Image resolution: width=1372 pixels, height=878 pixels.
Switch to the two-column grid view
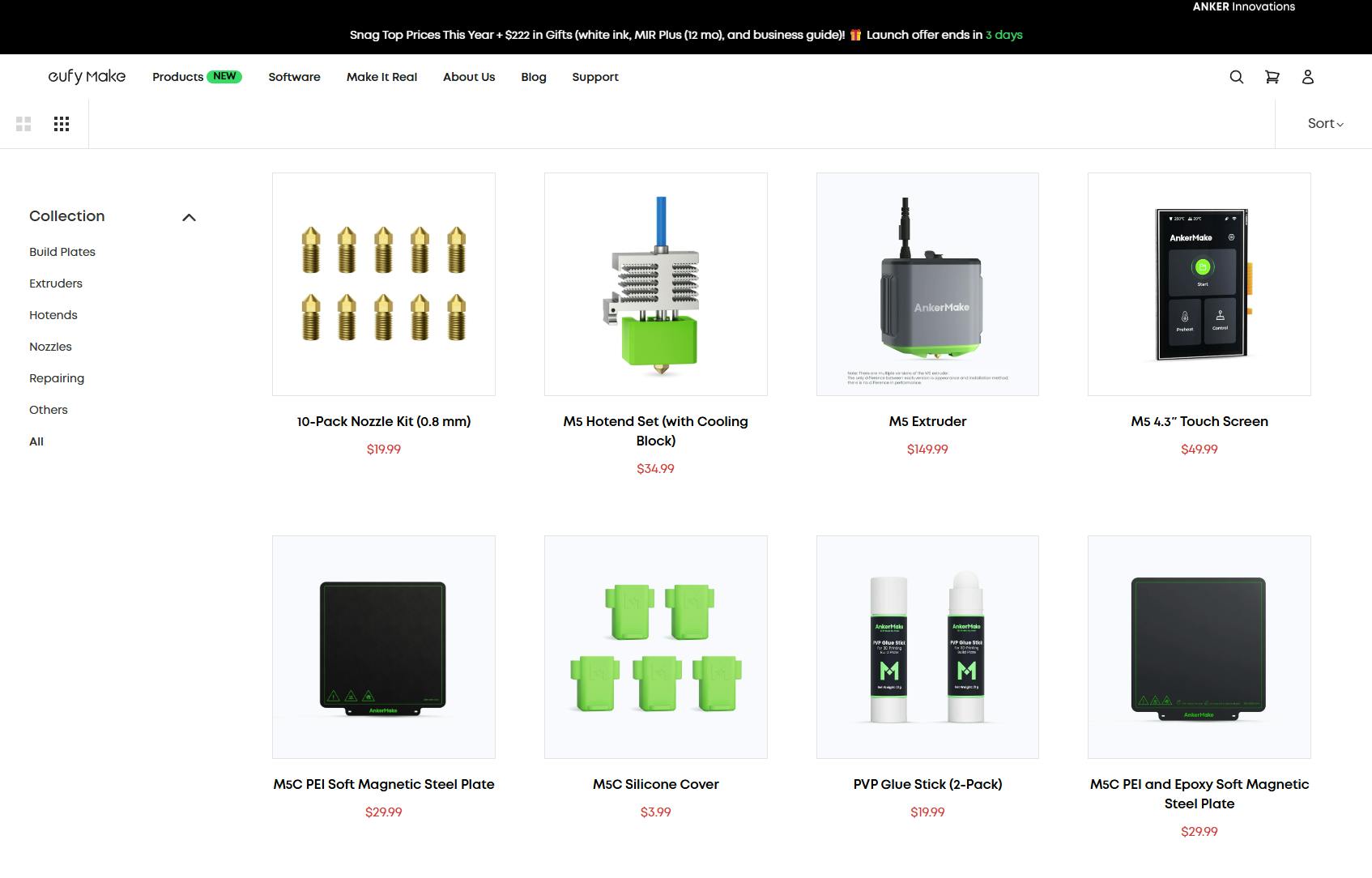point(23,124)
